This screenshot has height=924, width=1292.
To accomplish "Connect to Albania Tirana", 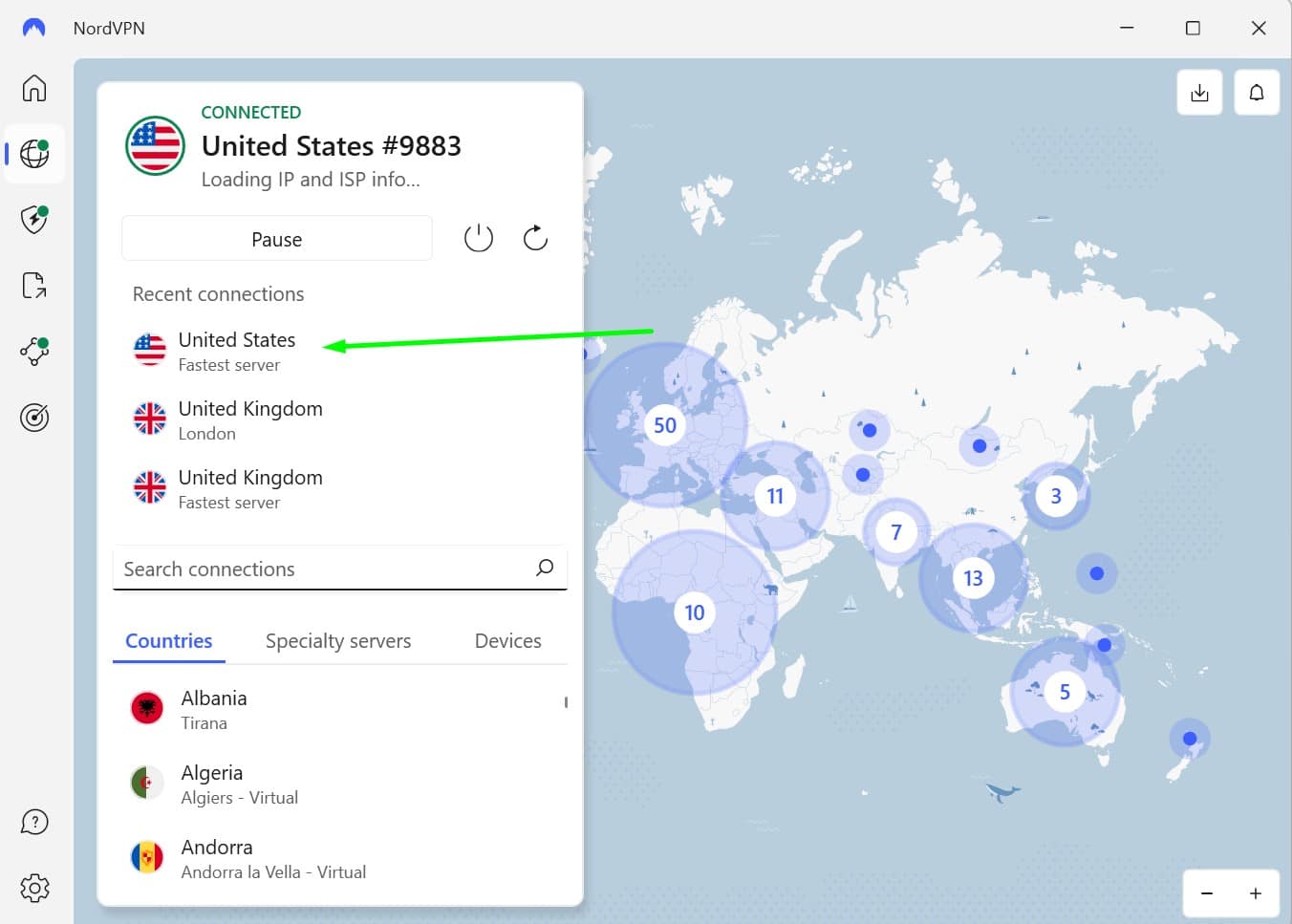I will (x=340, y=709).
